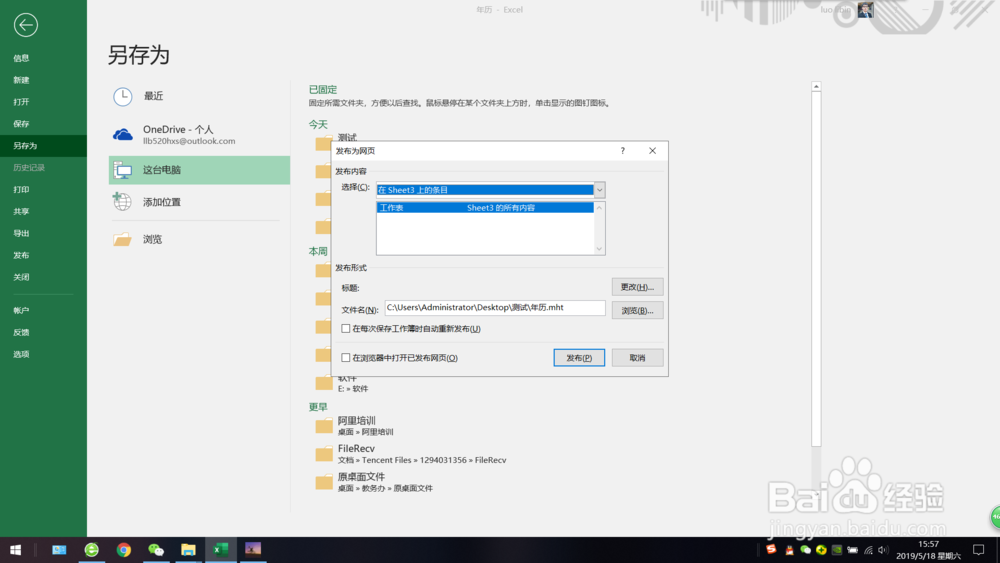
Task: Open the 打印 (Print) menu item
Action: 22,189
